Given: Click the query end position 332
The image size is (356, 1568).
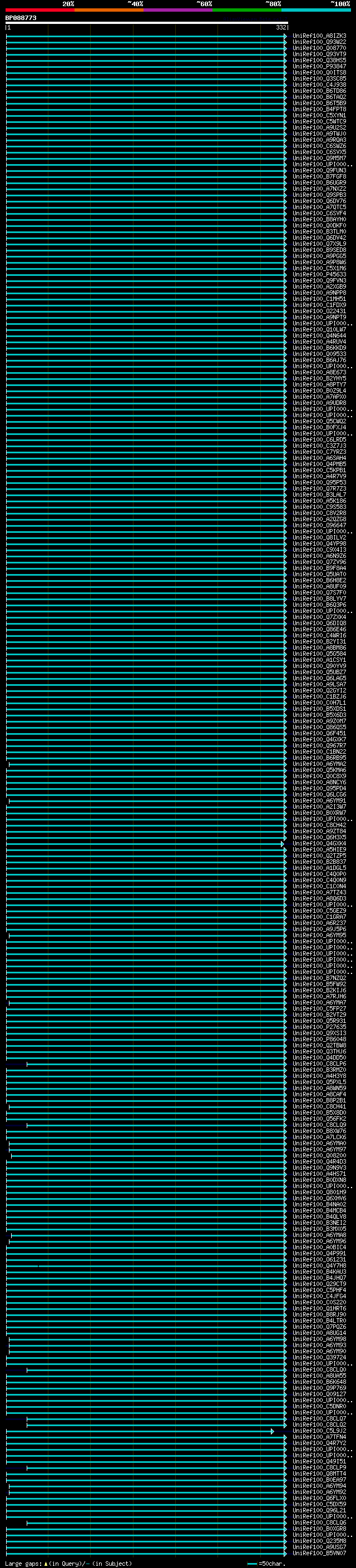Looking at the screenshot, I should click(280, 28).
